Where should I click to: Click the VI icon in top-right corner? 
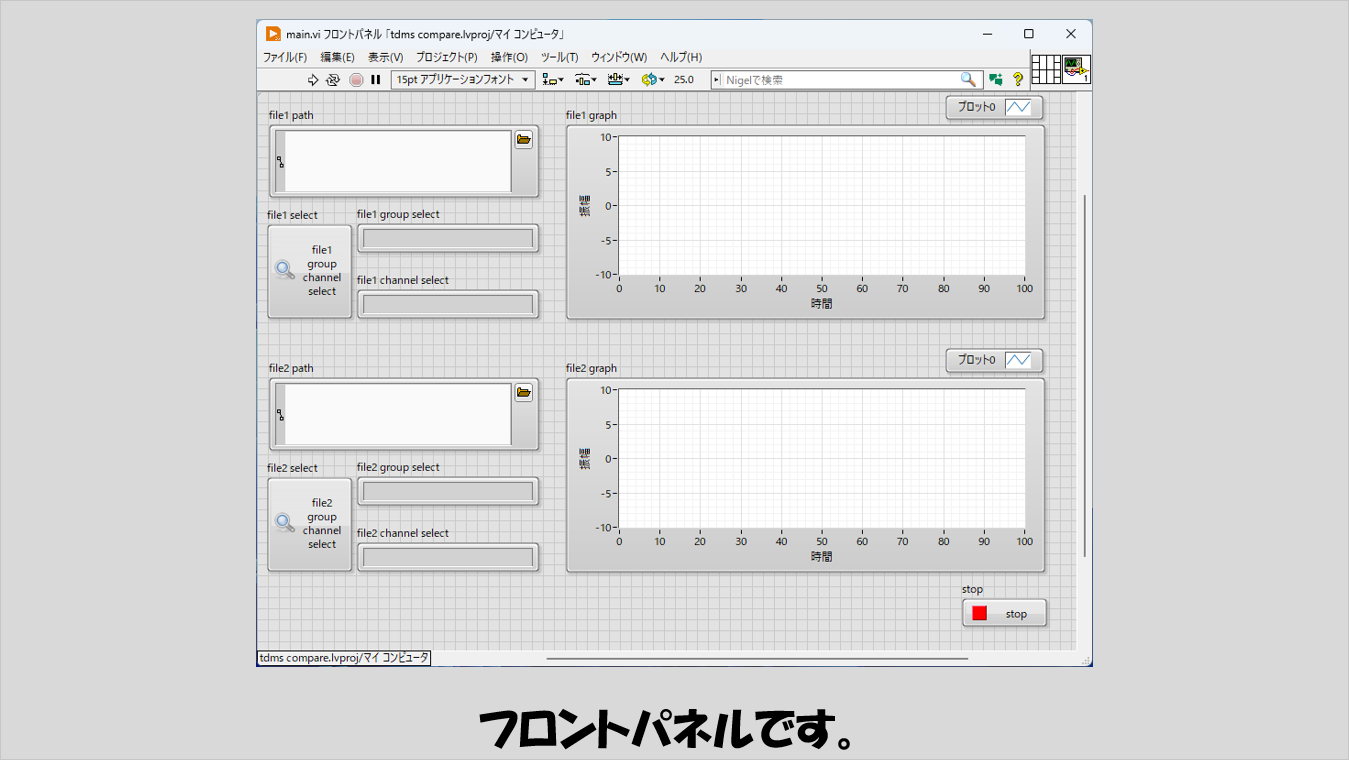tap(1076, 69)
